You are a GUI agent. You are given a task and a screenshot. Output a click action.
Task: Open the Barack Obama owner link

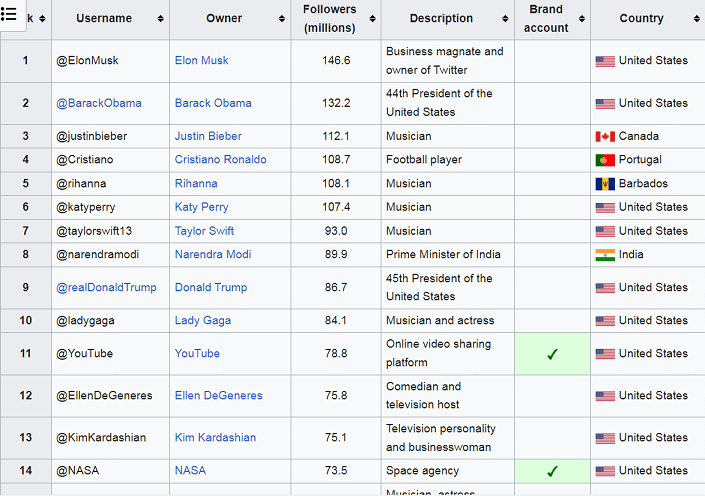[213, 103]
